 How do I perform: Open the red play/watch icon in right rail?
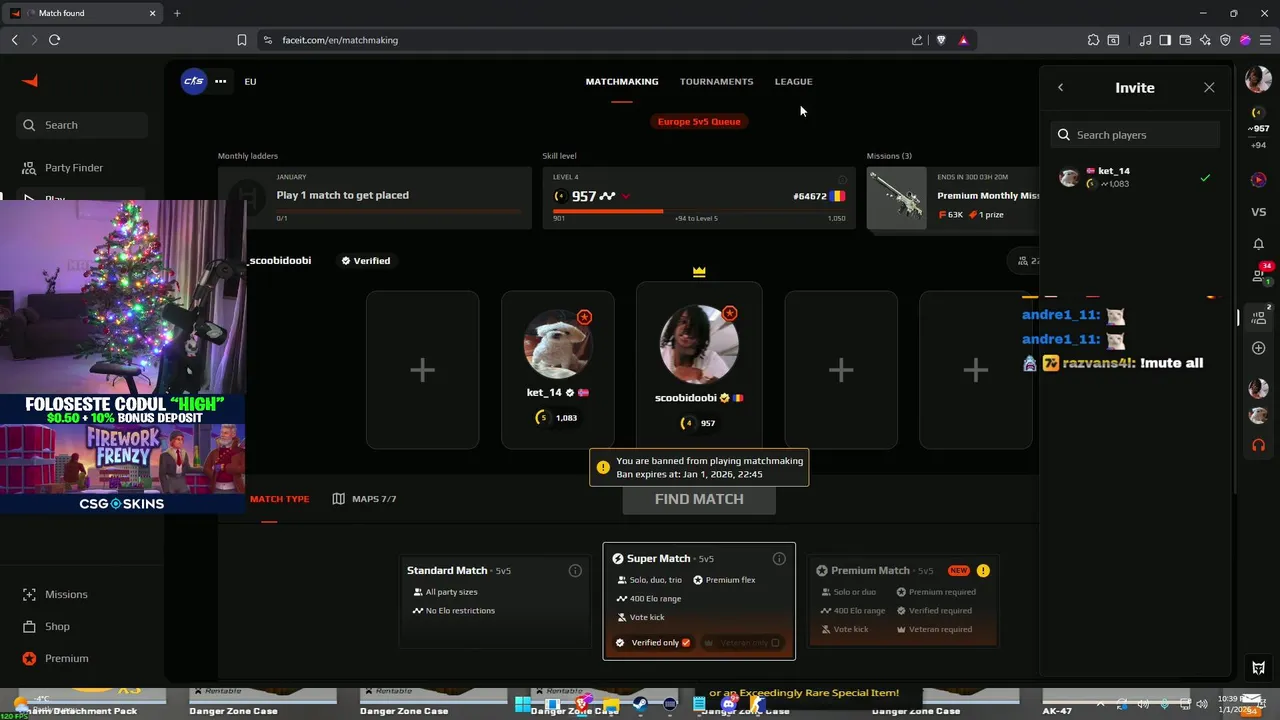point(1258,180)
